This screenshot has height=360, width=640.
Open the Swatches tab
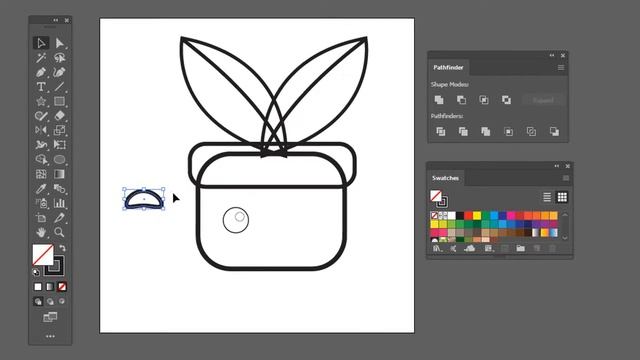(x=445, y=178)
